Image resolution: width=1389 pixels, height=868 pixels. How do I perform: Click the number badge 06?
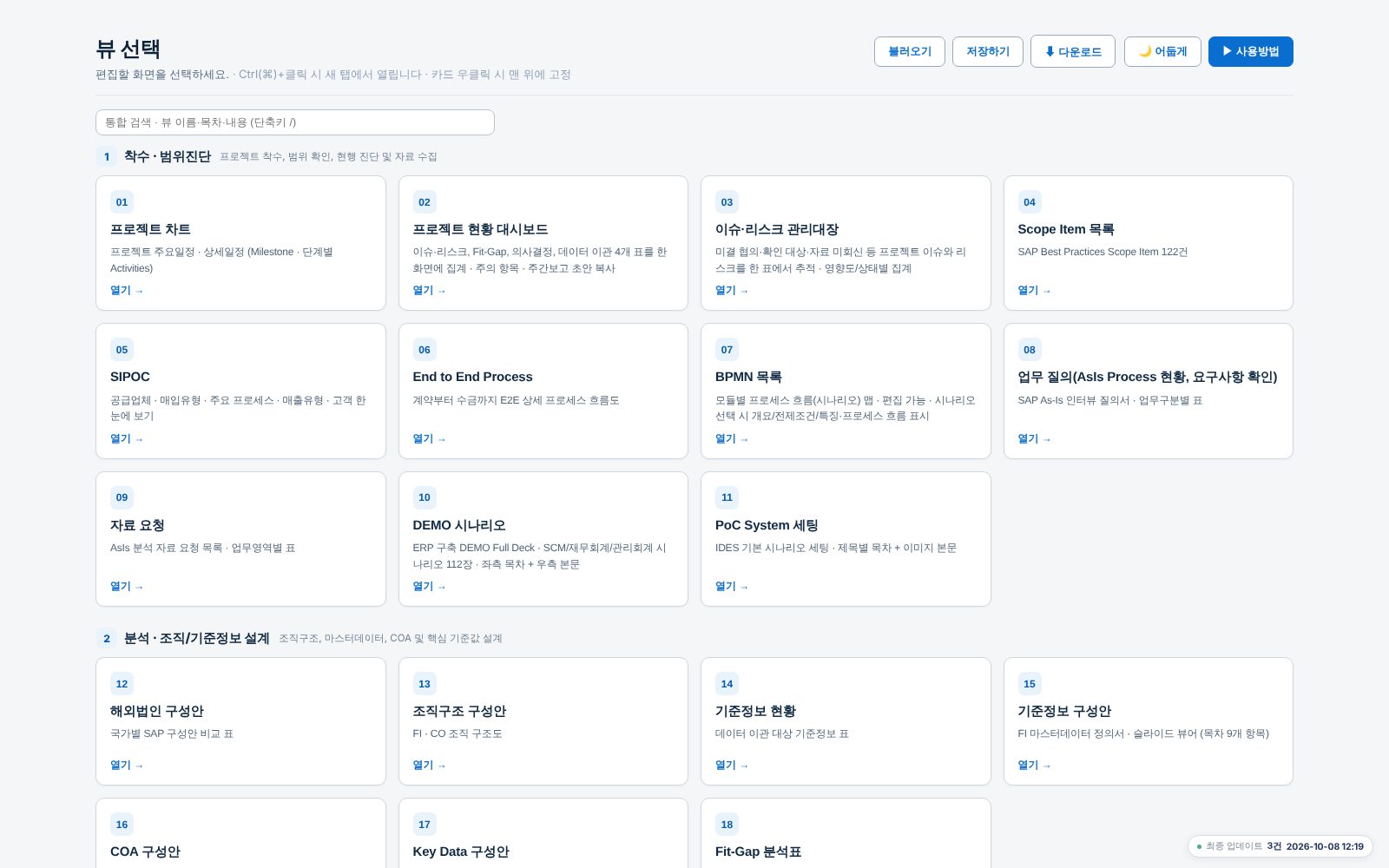coord(424,350)
